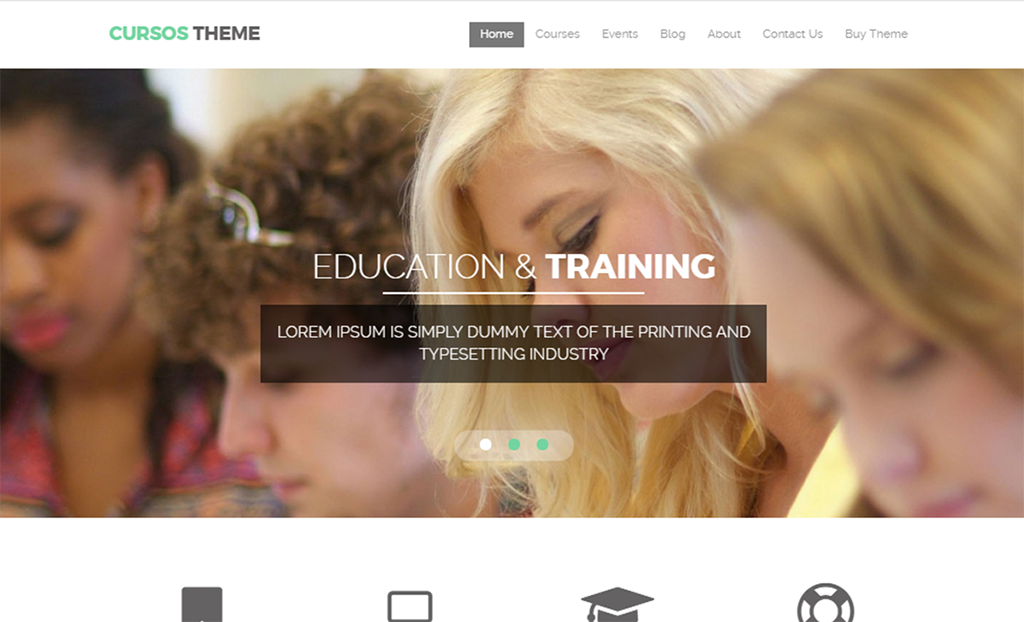
Task: Click the CURSOS THEME logo
Action: tap(184, 33)
